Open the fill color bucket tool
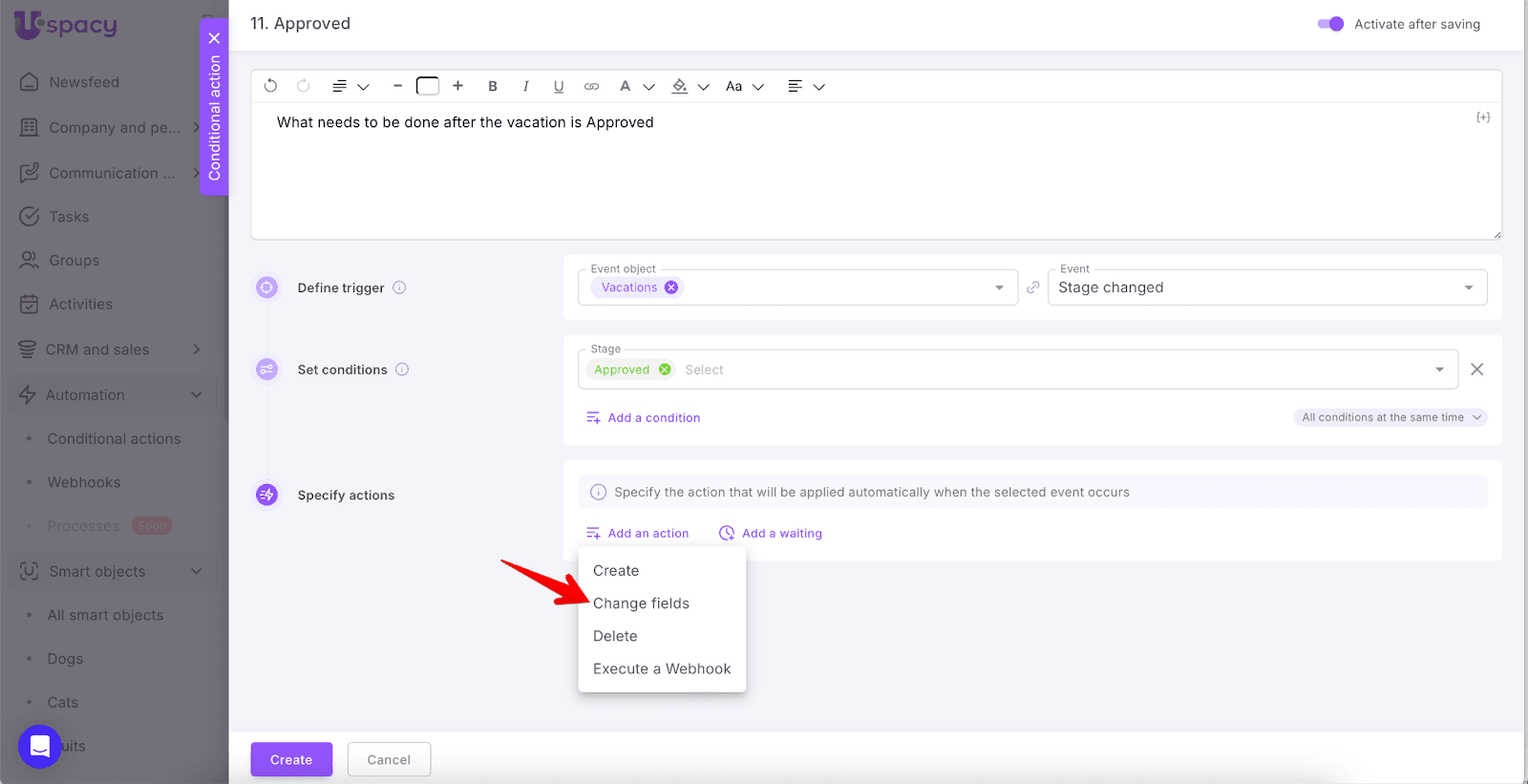 tap(680, 86)
